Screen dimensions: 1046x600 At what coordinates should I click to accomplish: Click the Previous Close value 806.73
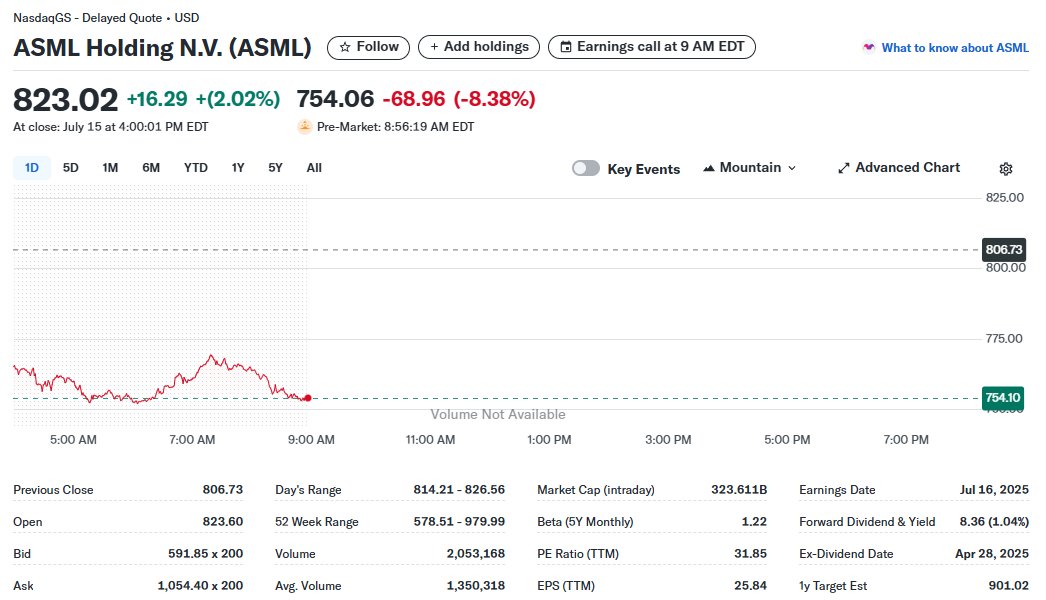click(223, 489)
